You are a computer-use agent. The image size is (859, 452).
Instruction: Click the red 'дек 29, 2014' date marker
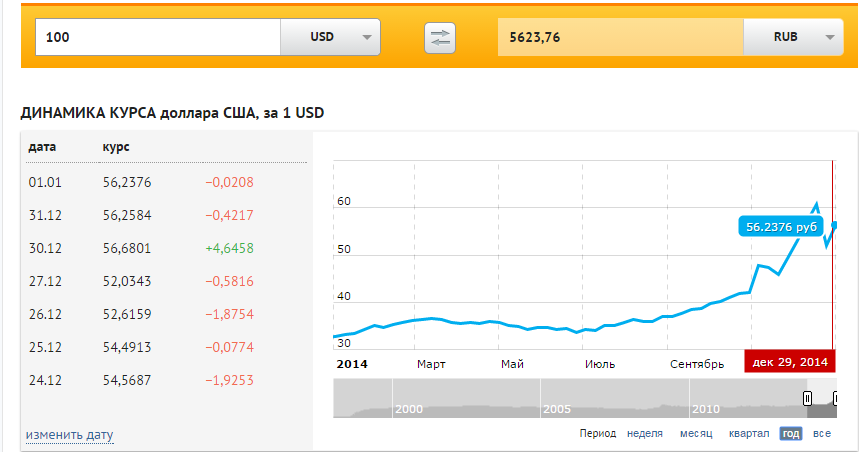tap(790, 362)
